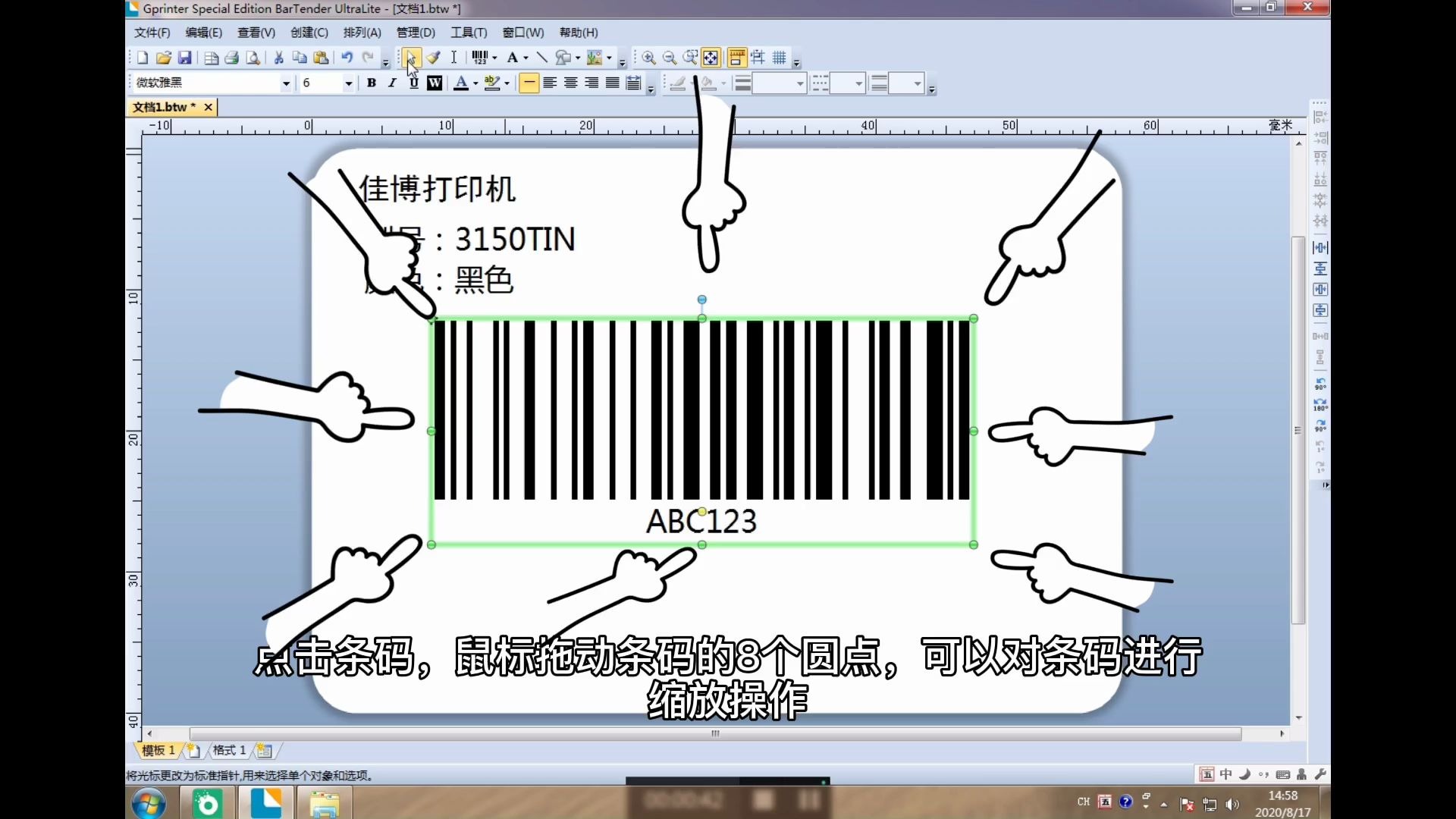Open the 编辑(E) menu
The image size is (1456, 819).
pos(204,33)
